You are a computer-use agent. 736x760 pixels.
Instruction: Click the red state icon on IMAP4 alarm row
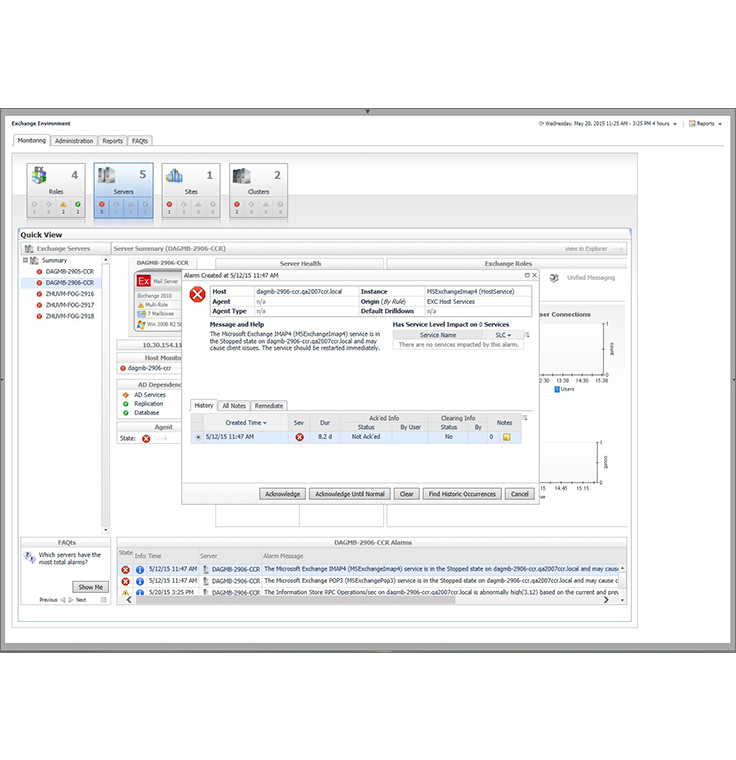click(x=126, y=570)
